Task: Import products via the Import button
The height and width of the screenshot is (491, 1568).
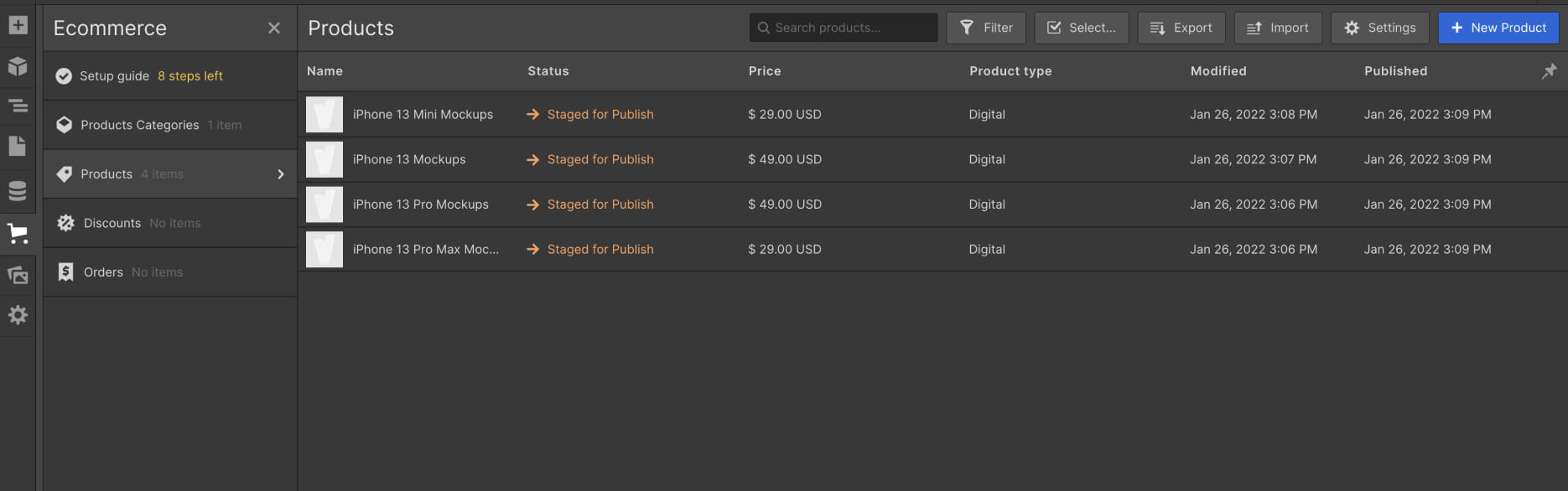Action: (1278, 27)
